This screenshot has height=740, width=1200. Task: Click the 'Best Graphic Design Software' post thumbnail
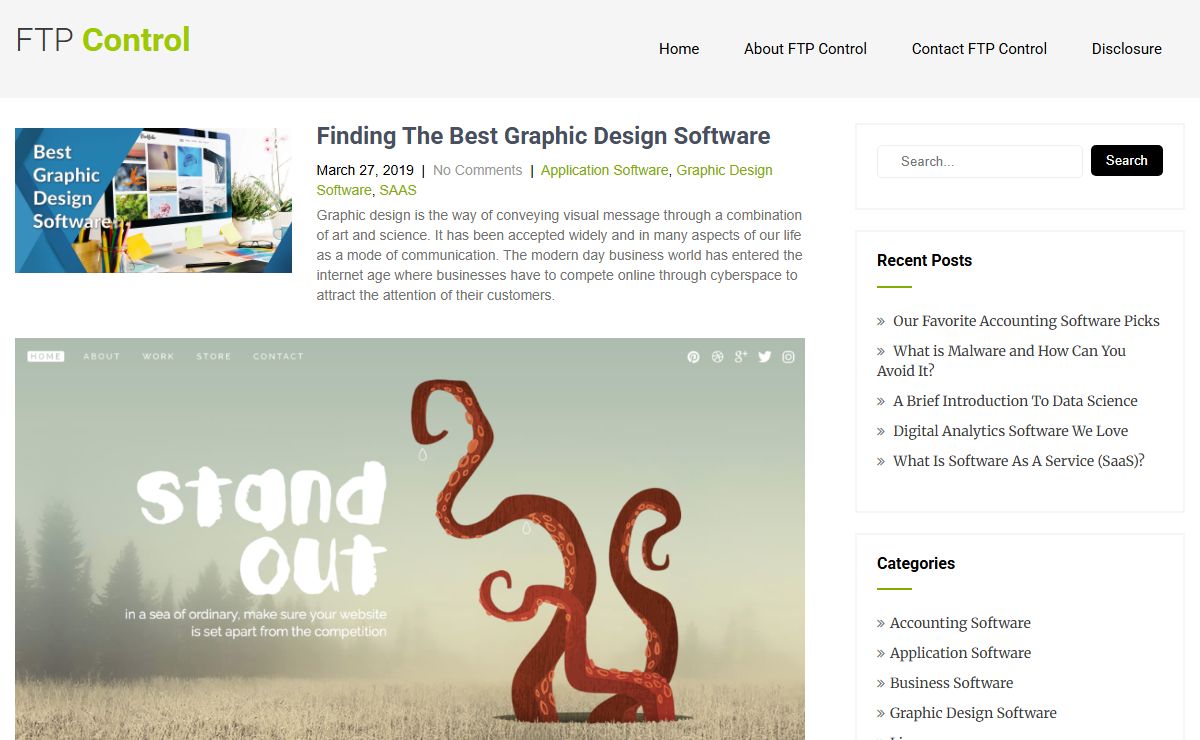pyautogui.click(x=153, y=200)
